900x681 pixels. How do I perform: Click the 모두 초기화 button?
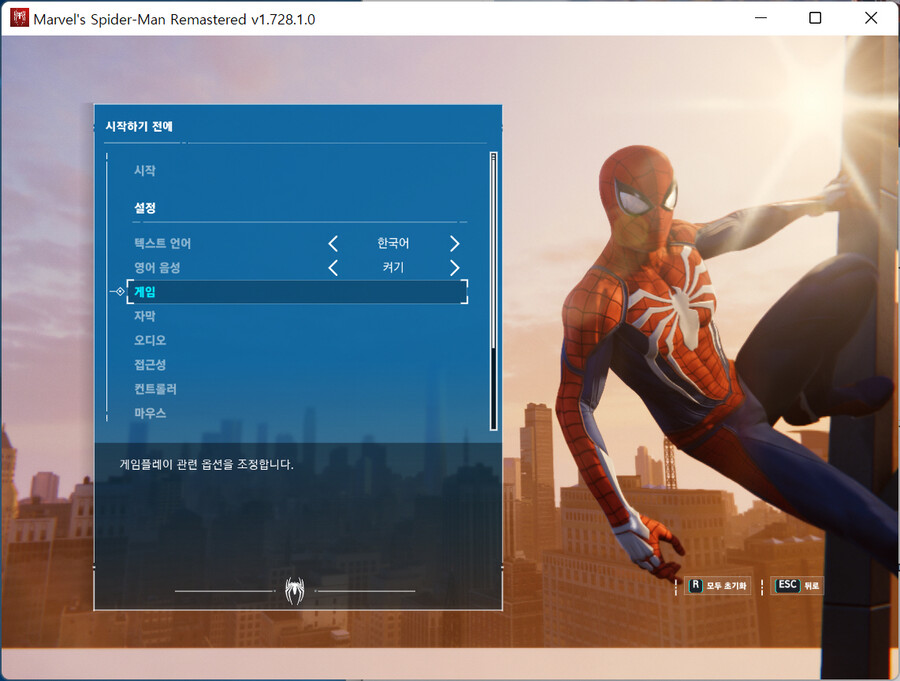(717, 586)
